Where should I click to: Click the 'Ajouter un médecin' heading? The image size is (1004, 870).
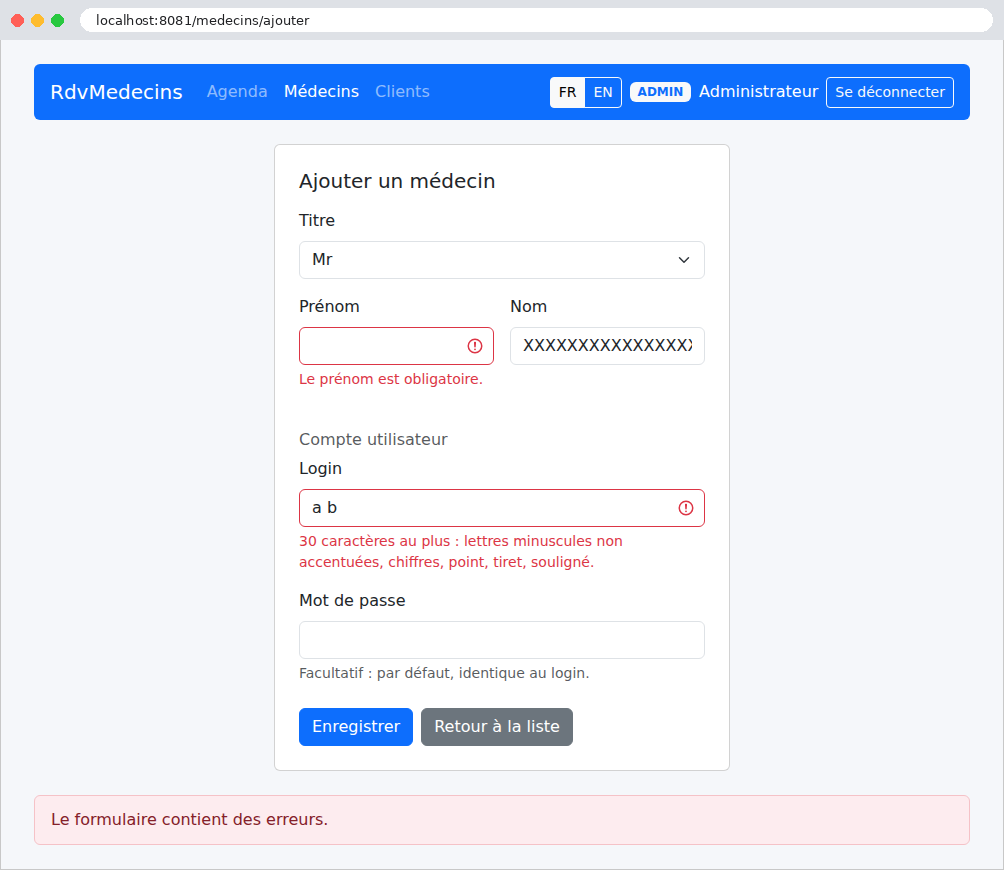pyautogui.click(x=397, y=181)
